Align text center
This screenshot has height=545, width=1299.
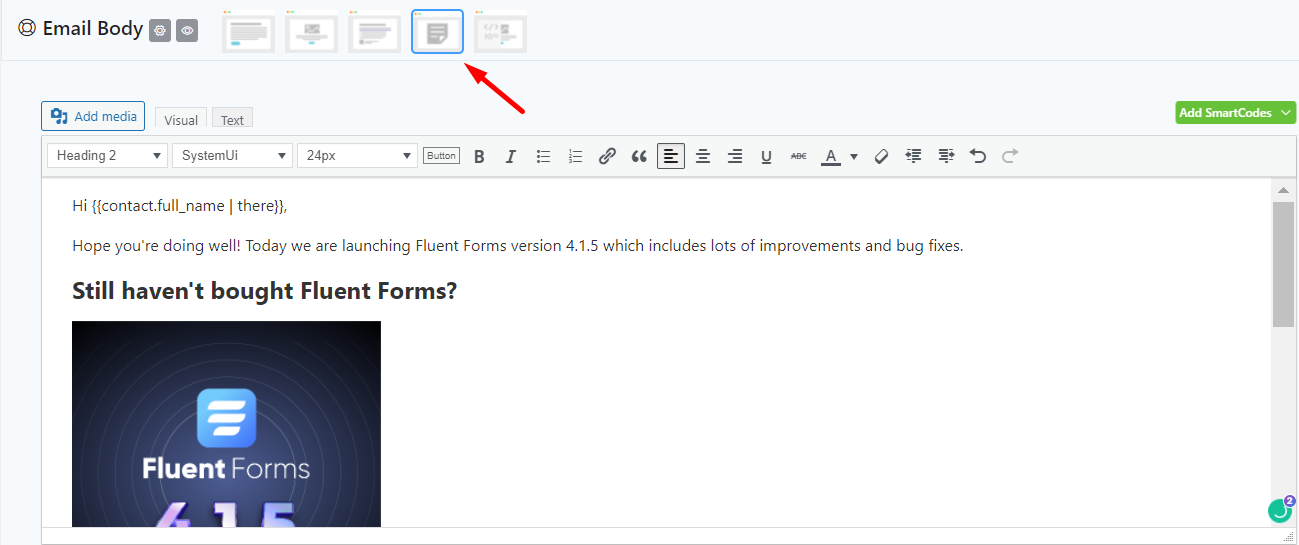703,156
